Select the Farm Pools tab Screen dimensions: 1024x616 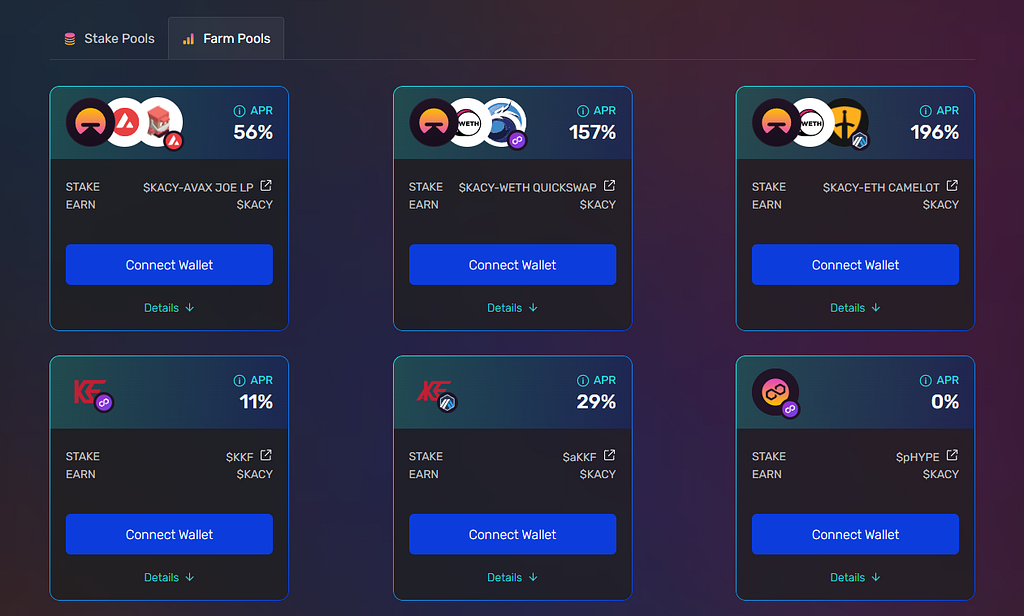coord(226,39)
